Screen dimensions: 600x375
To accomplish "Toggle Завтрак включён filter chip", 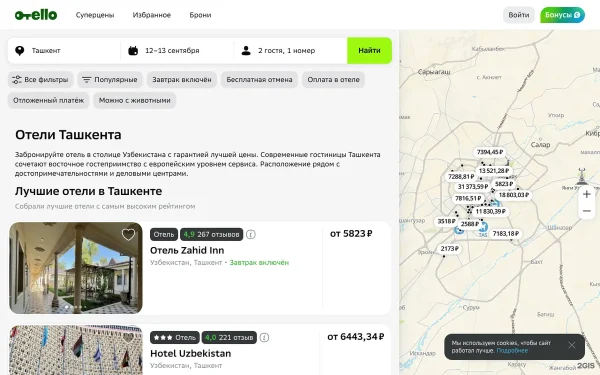I will 182,80.
